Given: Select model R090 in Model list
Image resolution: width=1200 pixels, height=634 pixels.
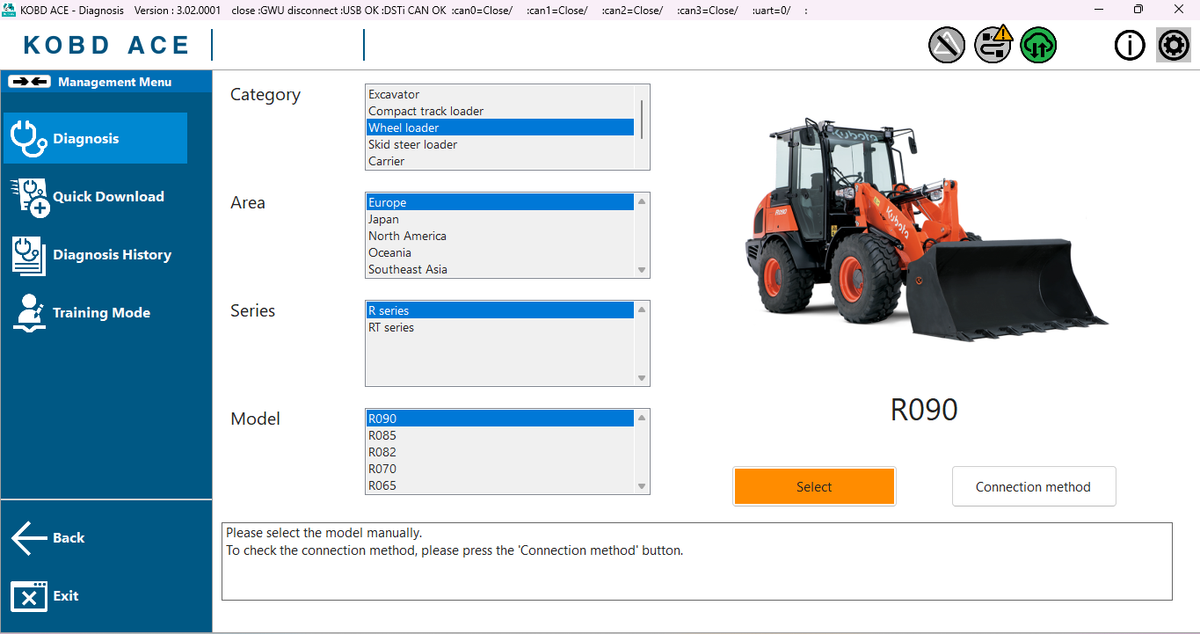Looking at the screenshot, I should coord(500,418).
